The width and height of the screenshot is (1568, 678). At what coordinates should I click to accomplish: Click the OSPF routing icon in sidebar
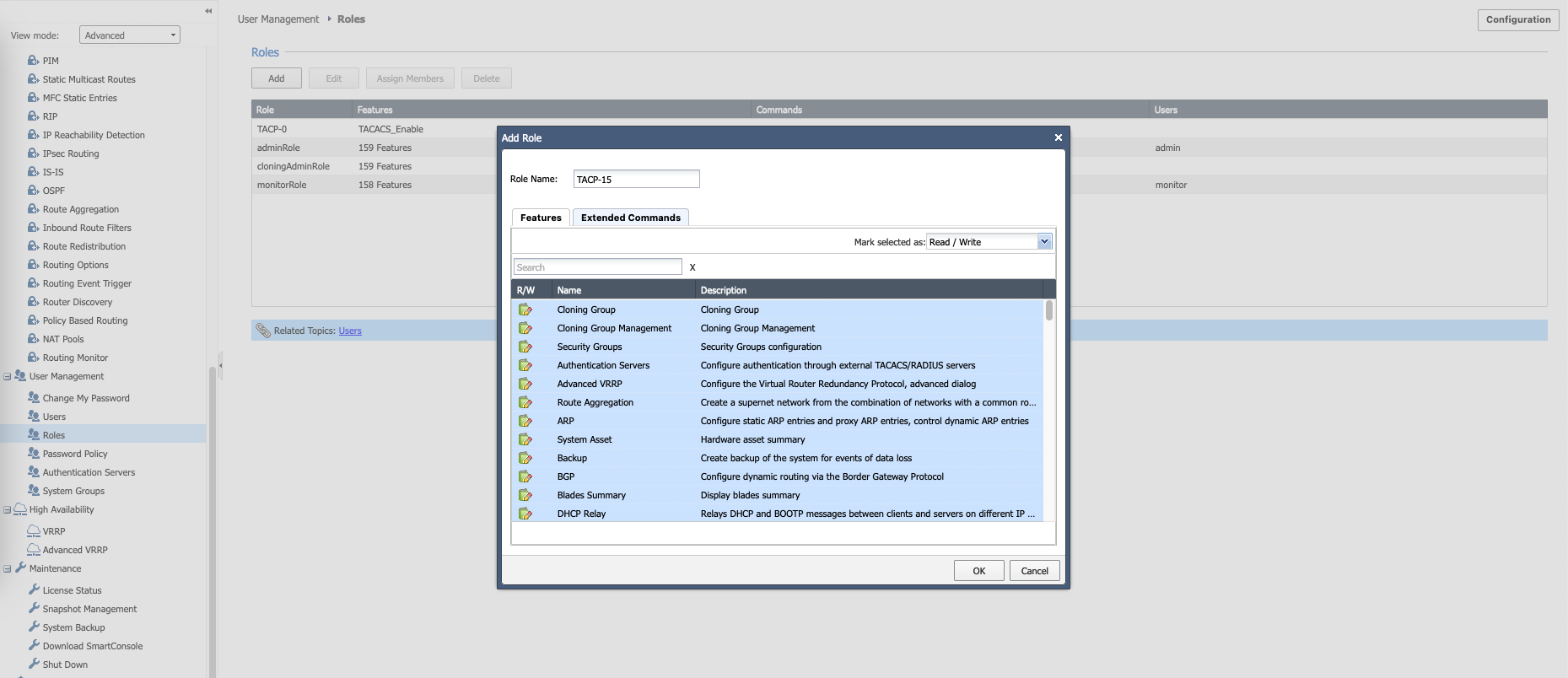click(34, 190)
